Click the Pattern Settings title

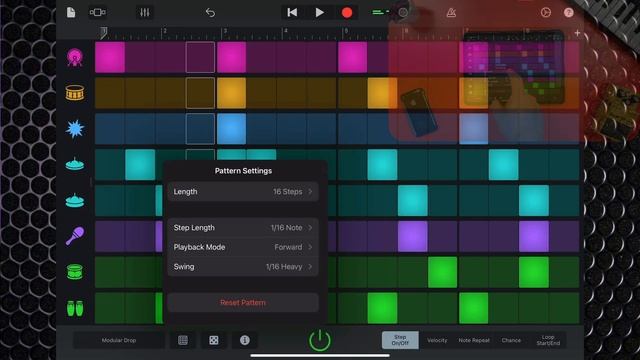[x=243, y=171]
